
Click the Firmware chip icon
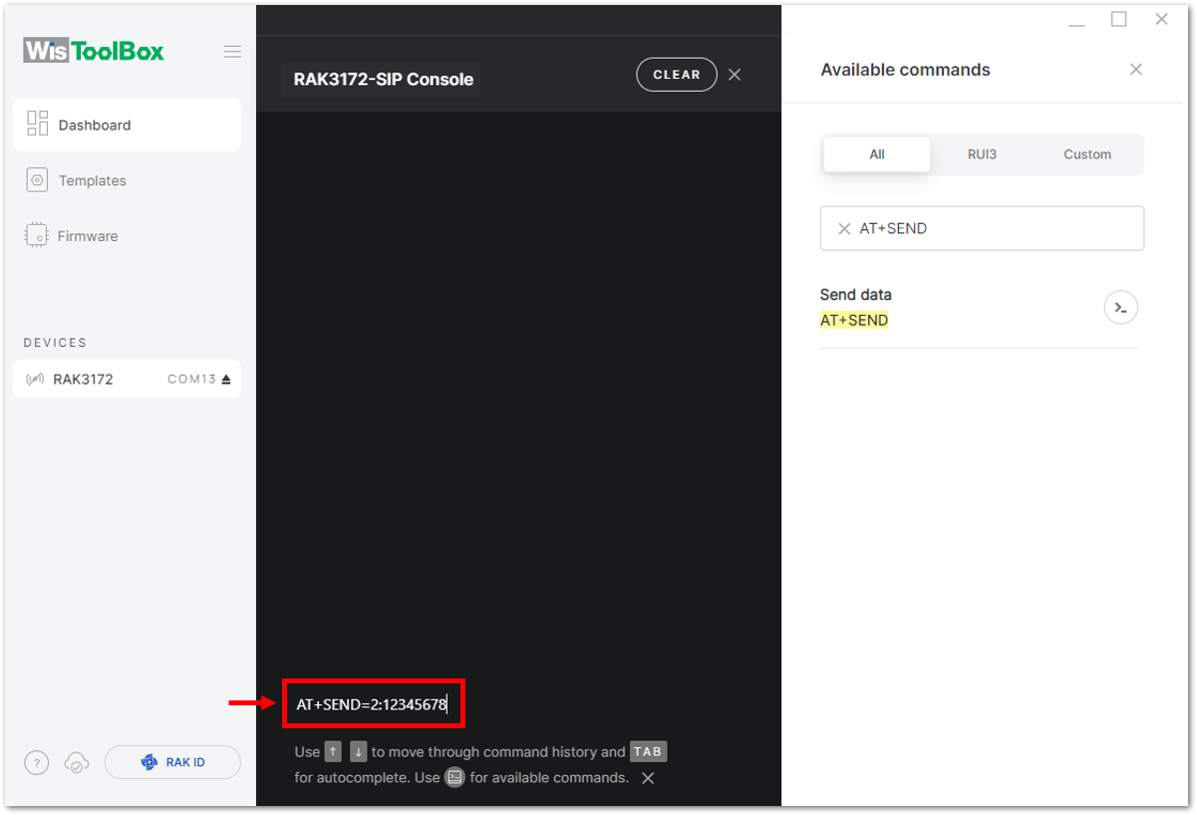click(x=36, y=235)
